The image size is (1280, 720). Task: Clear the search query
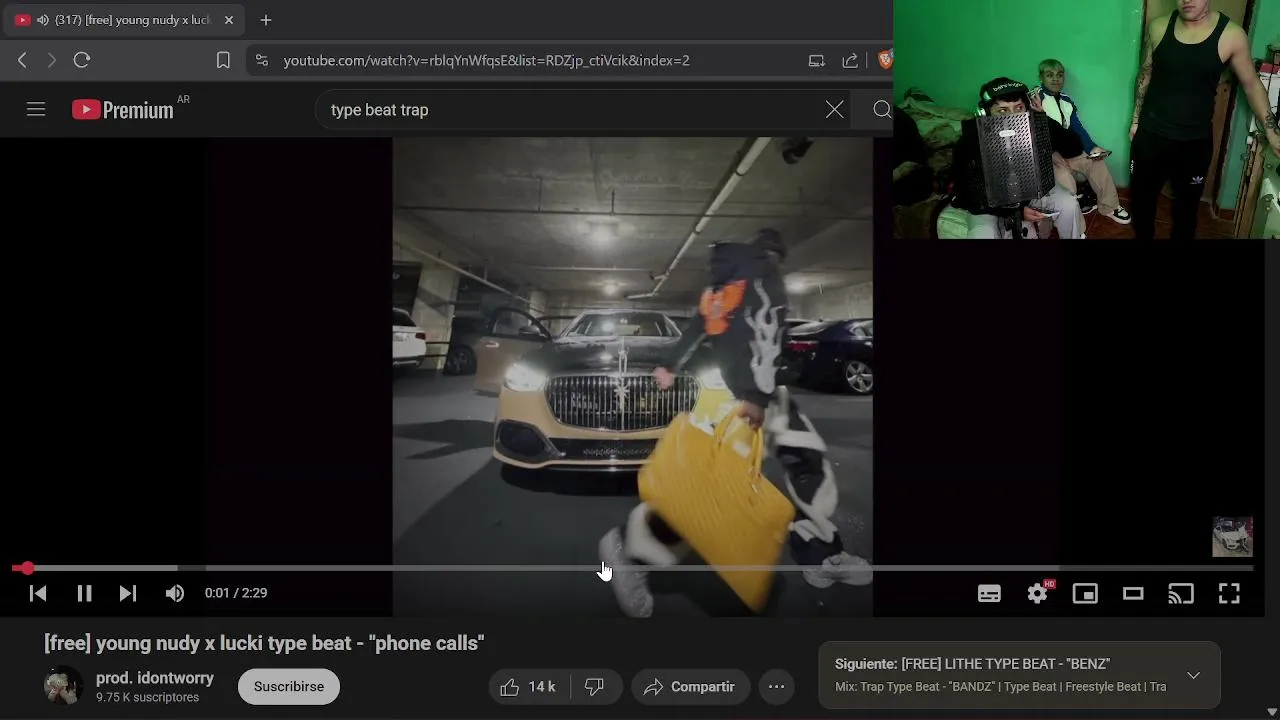click(835, 110)
